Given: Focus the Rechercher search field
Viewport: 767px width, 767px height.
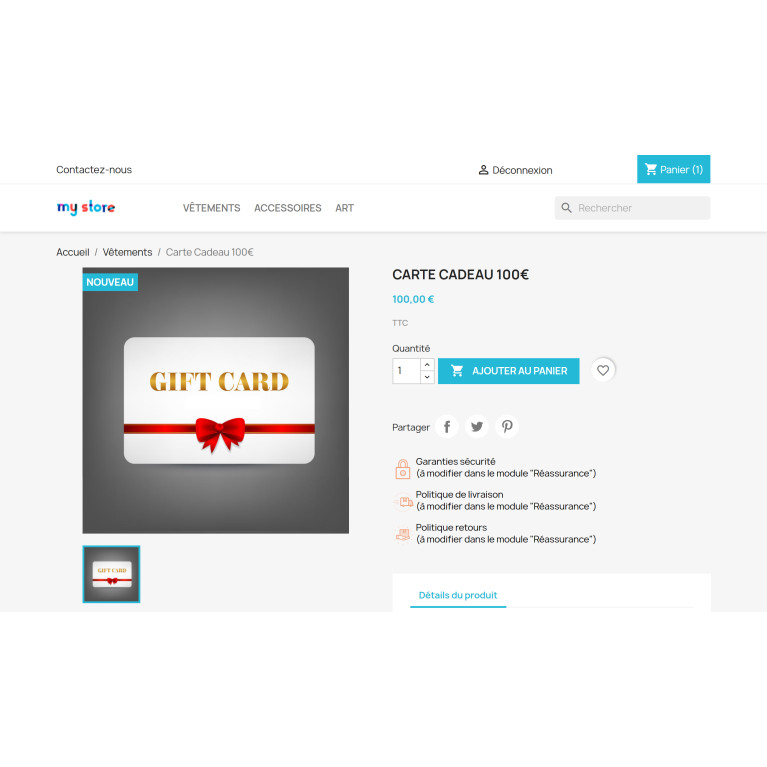Looking at the screenshot, I should 632,208.
